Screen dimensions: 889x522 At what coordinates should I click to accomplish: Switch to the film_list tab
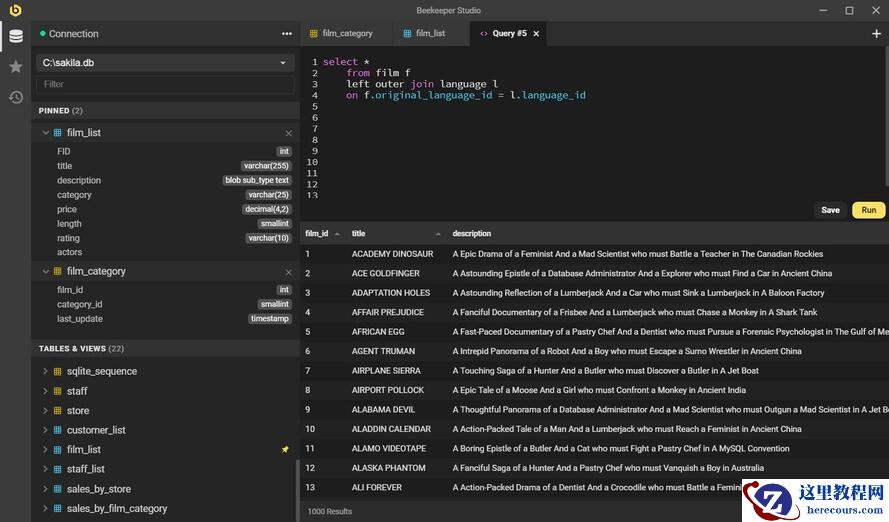(430, 33)
